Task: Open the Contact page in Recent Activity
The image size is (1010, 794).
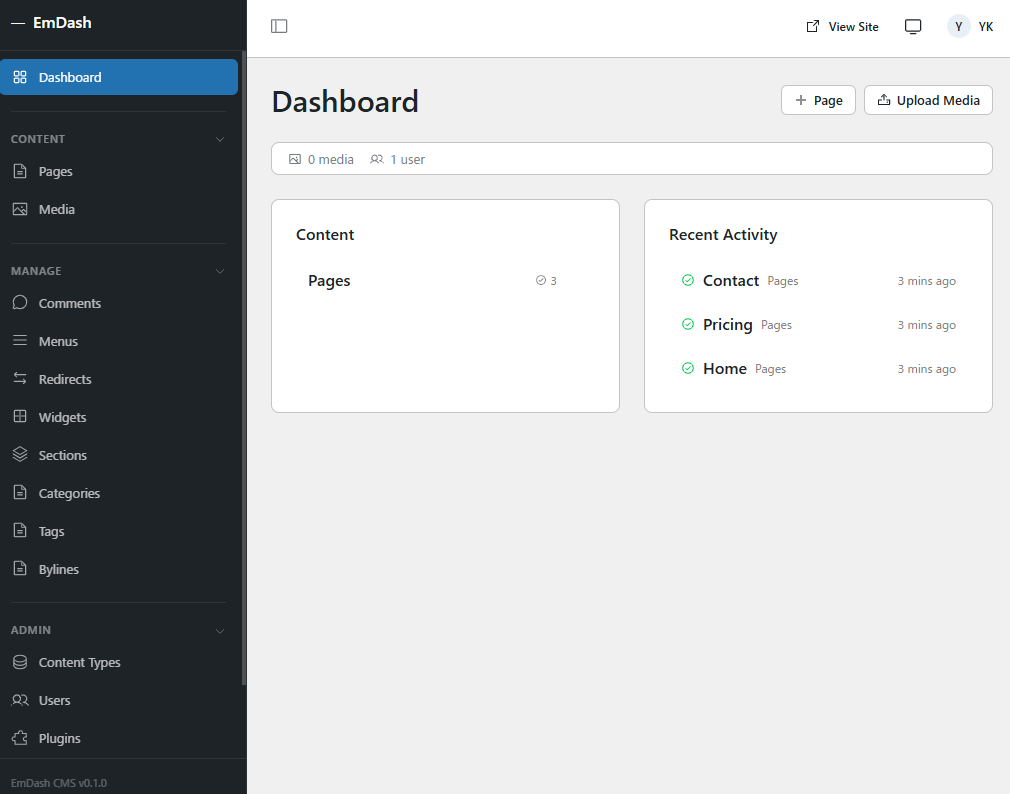Action: coord(730,281)
